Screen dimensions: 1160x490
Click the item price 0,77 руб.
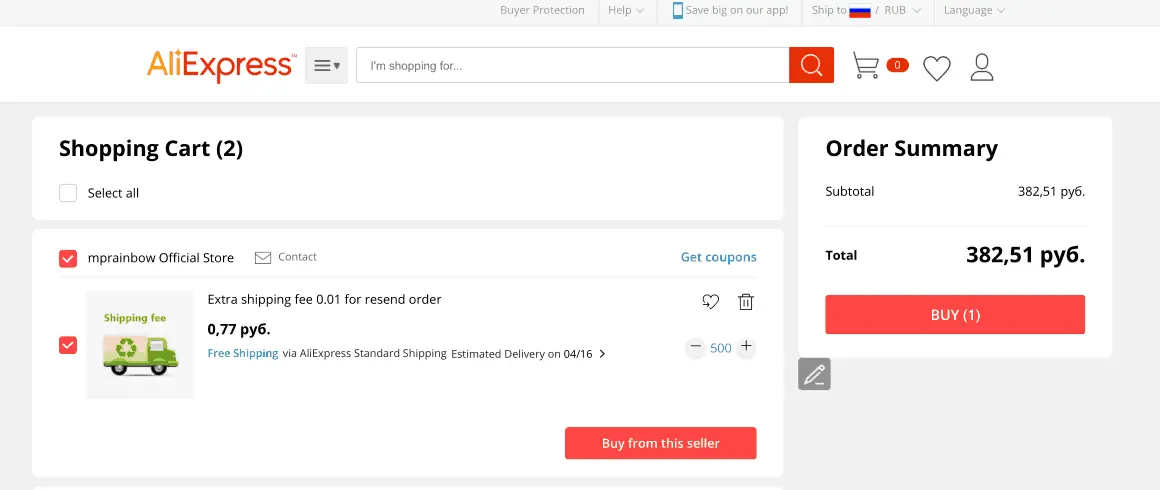[239, 329]
